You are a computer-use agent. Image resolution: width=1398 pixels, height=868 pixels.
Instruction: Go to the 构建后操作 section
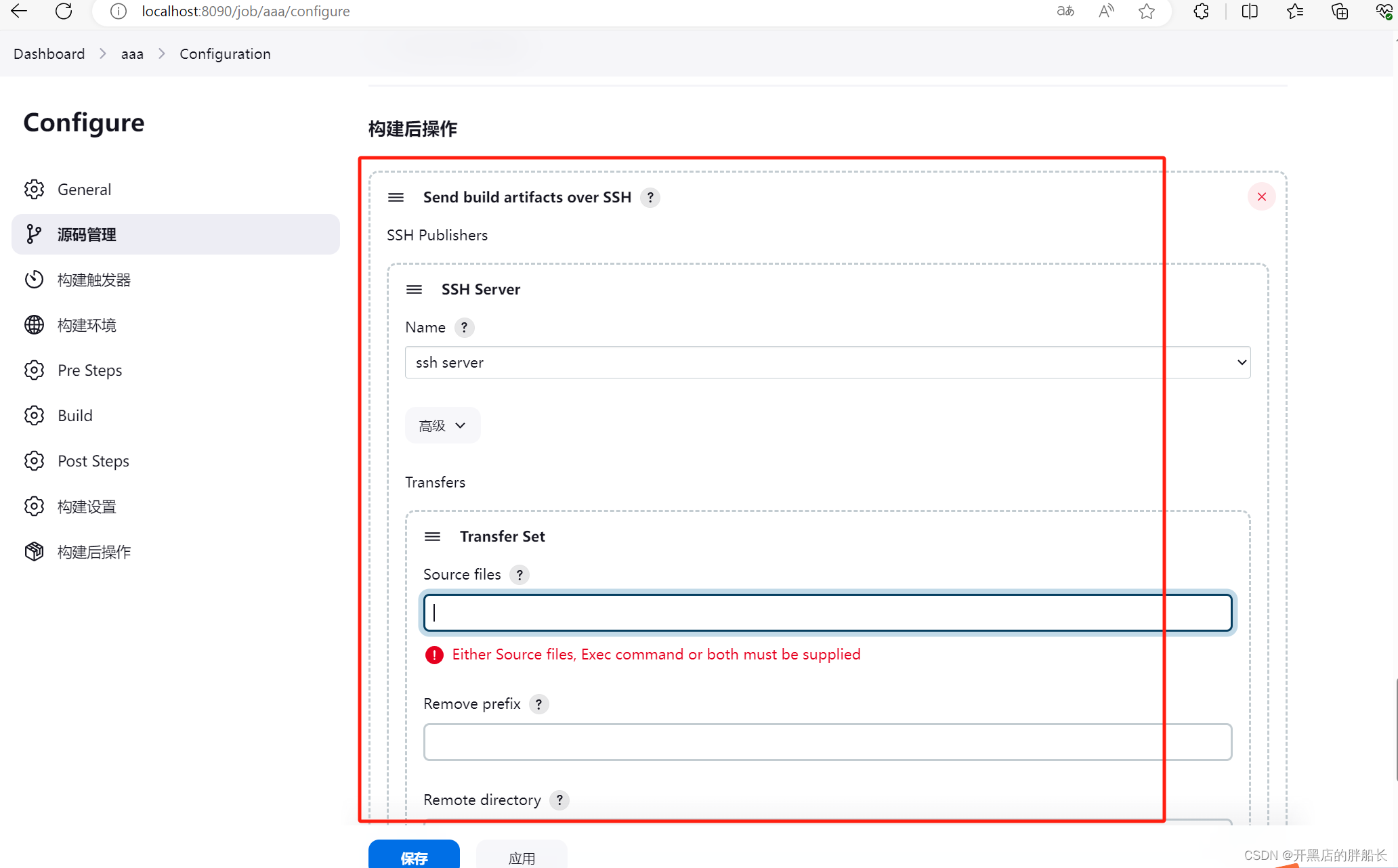pos(175,552)
